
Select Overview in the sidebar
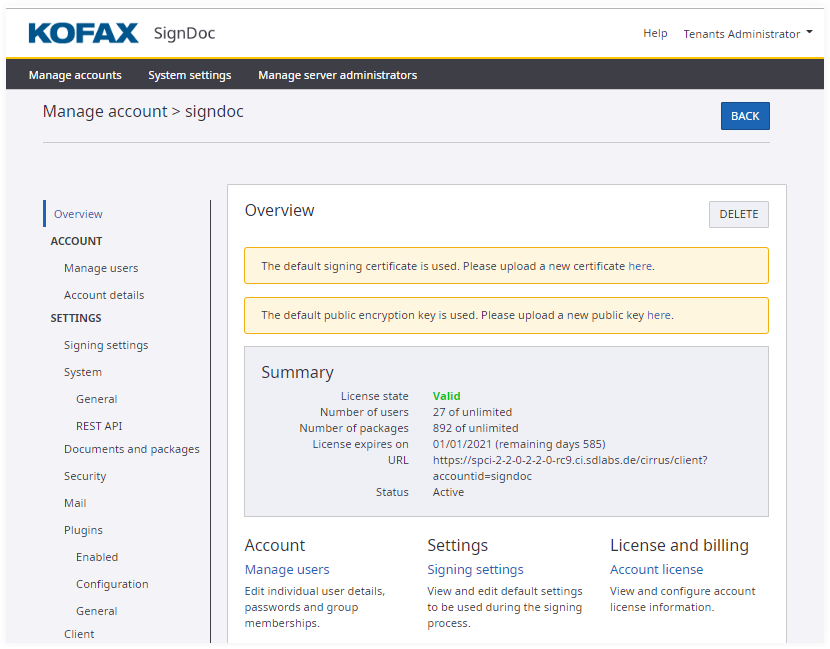coord(78,214)
